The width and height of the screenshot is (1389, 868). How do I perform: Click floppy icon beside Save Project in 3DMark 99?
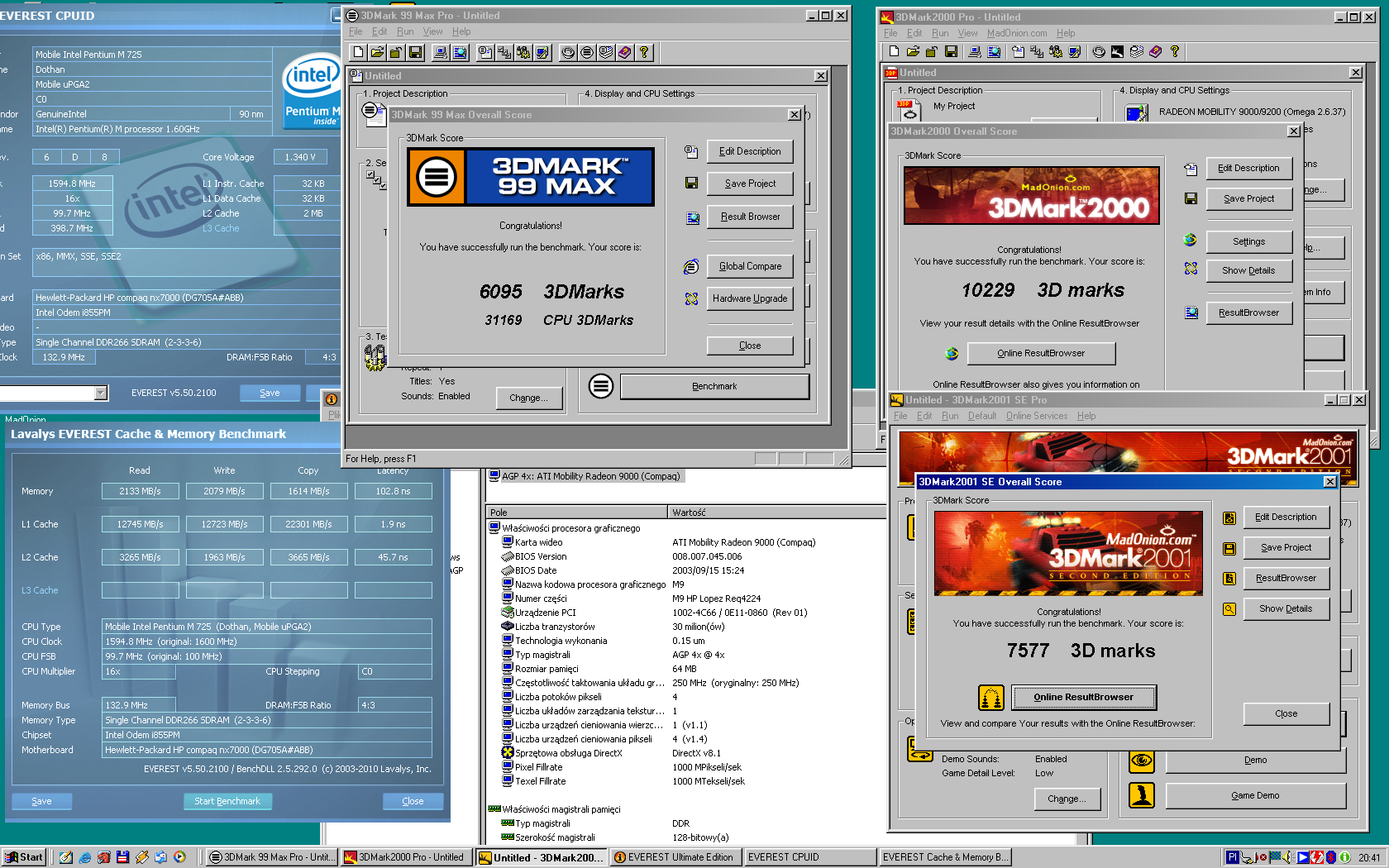click(x=691, y=183)
